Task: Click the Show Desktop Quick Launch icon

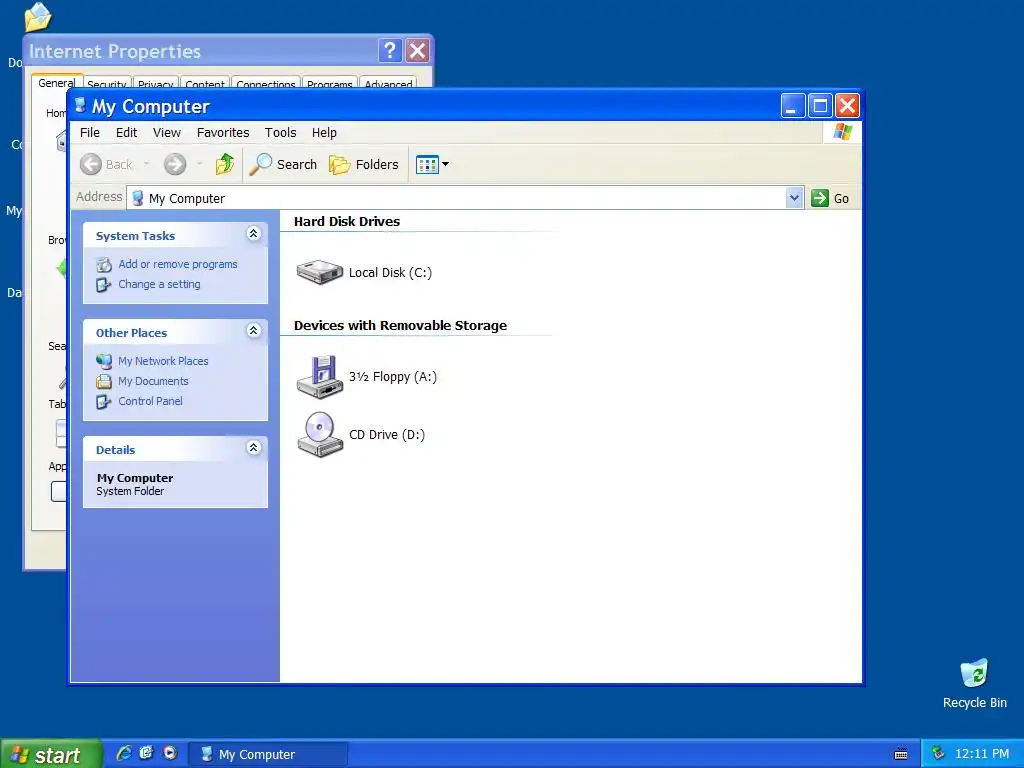Action: click(x=146, y=753)
